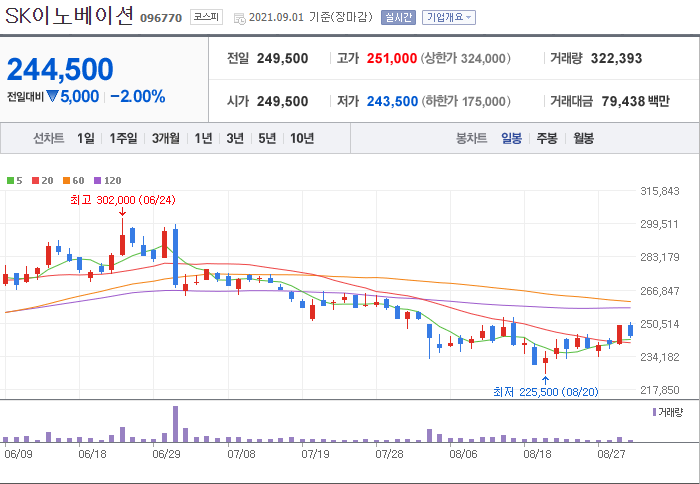
Task: Click the current price 244,500
Action: click(x=60, y=69)
